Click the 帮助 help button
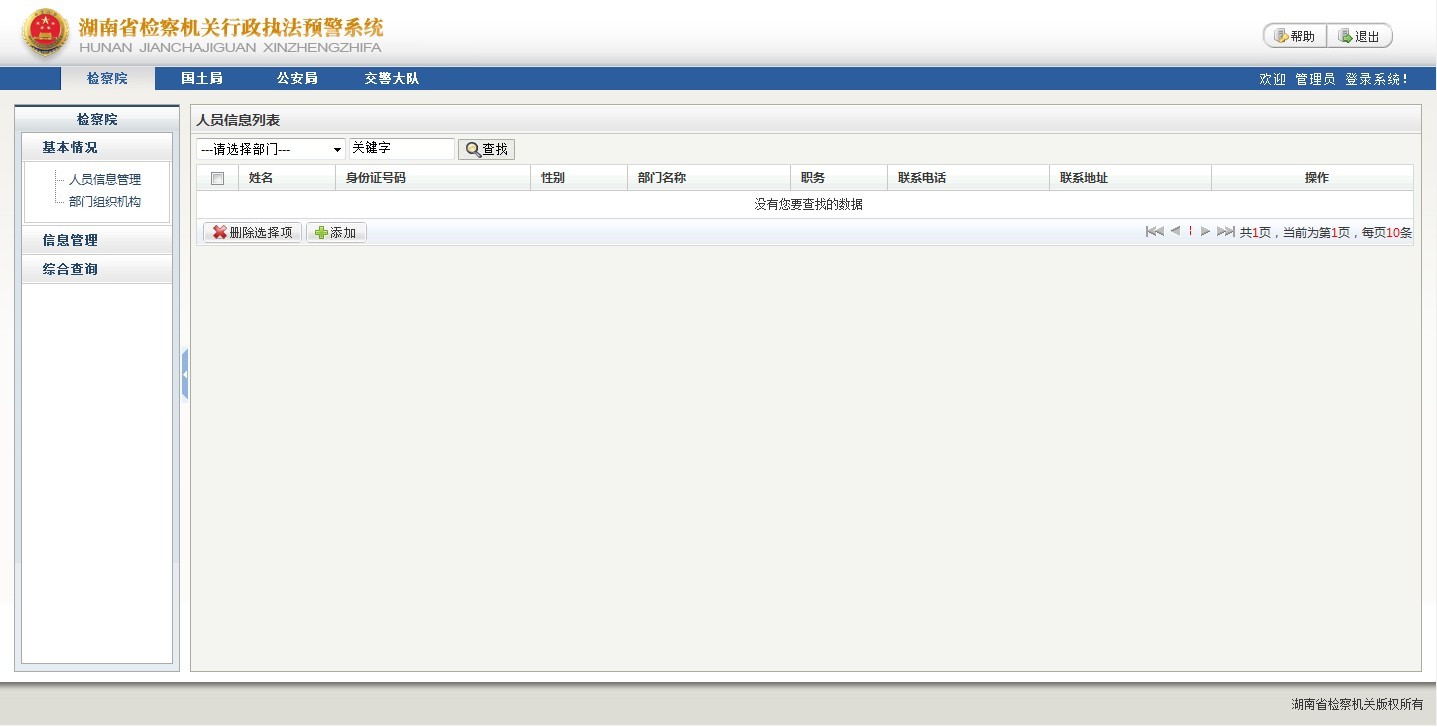 pos(1295,36)
